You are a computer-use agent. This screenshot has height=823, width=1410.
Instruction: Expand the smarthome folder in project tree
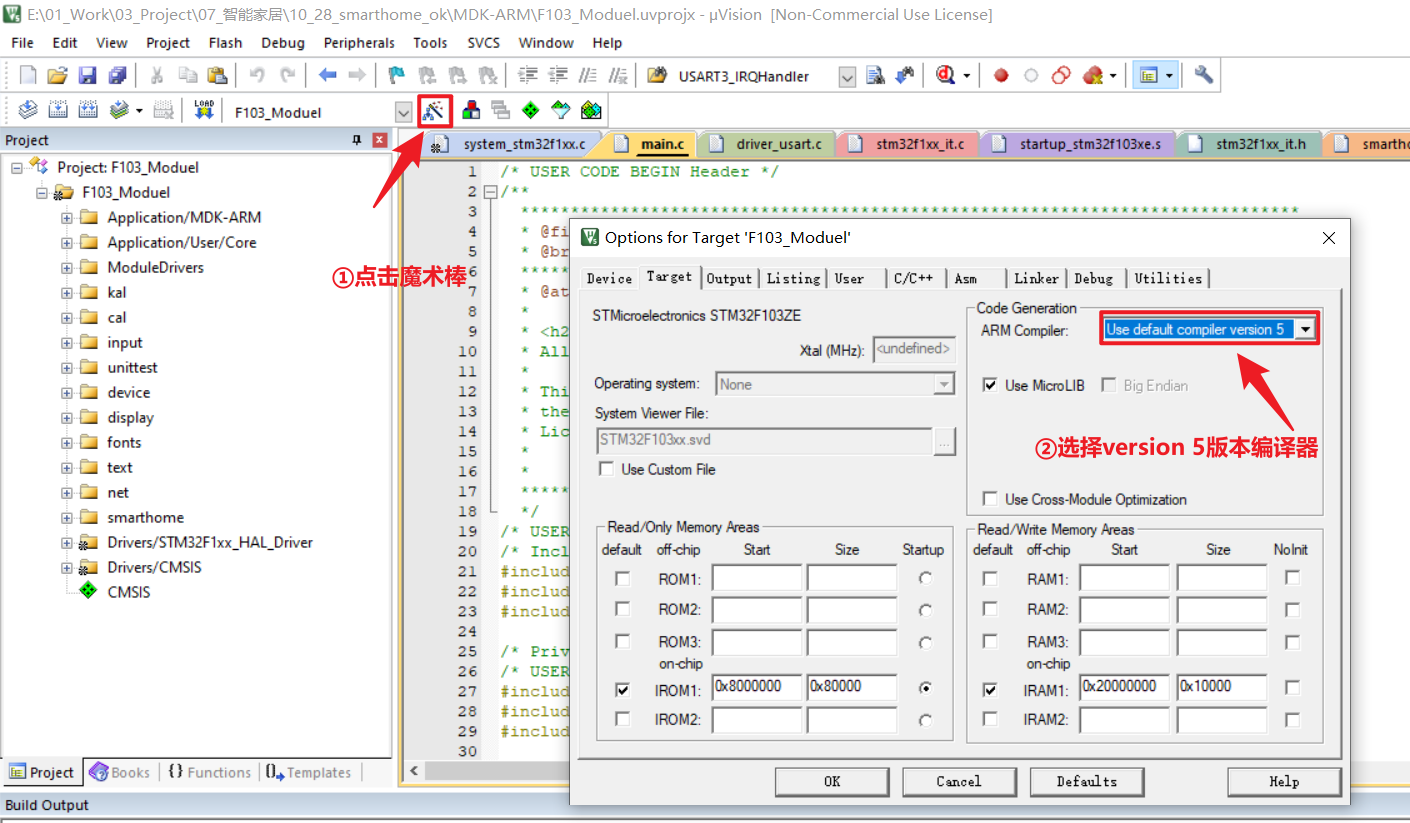click(x=66, y=517)
